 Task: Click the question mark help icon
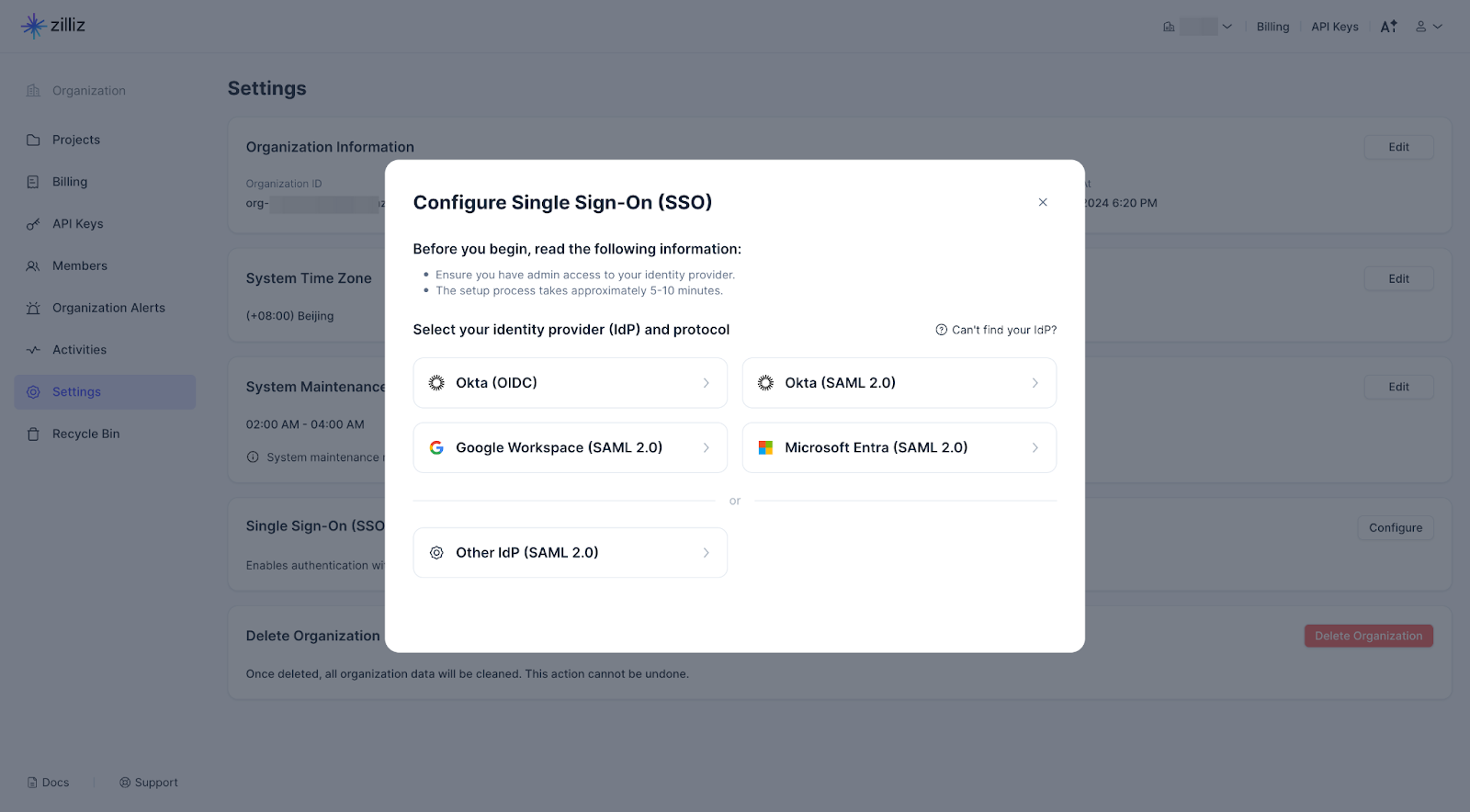(x=941, y=330)
